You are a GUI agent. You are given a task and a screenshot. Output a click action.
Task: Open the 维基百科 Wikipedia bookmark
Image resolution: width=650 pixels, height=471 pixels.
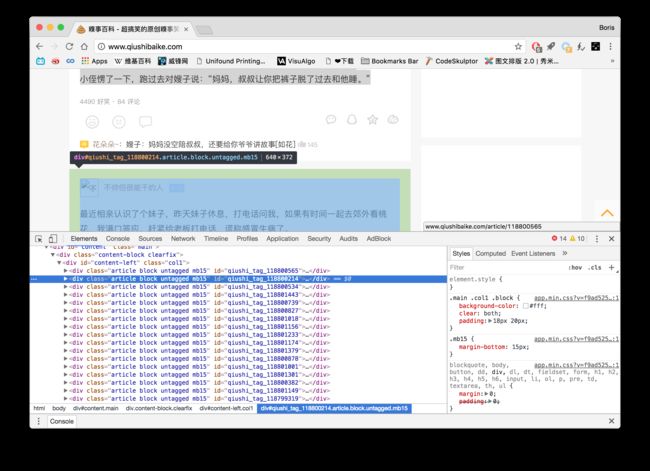tap(133, 61)
